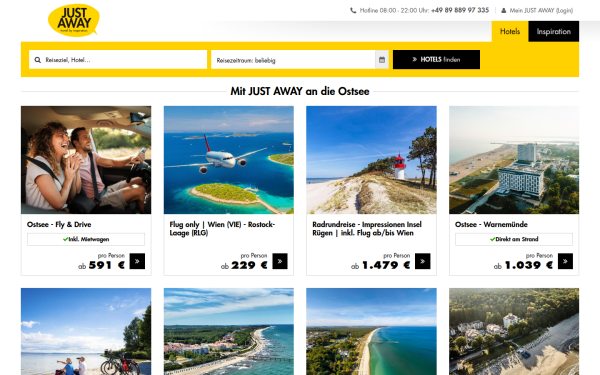Open Flug only Wien - Rostock-Laage title
This screenshot has height=375, width=600.
(x=222, y=228)
